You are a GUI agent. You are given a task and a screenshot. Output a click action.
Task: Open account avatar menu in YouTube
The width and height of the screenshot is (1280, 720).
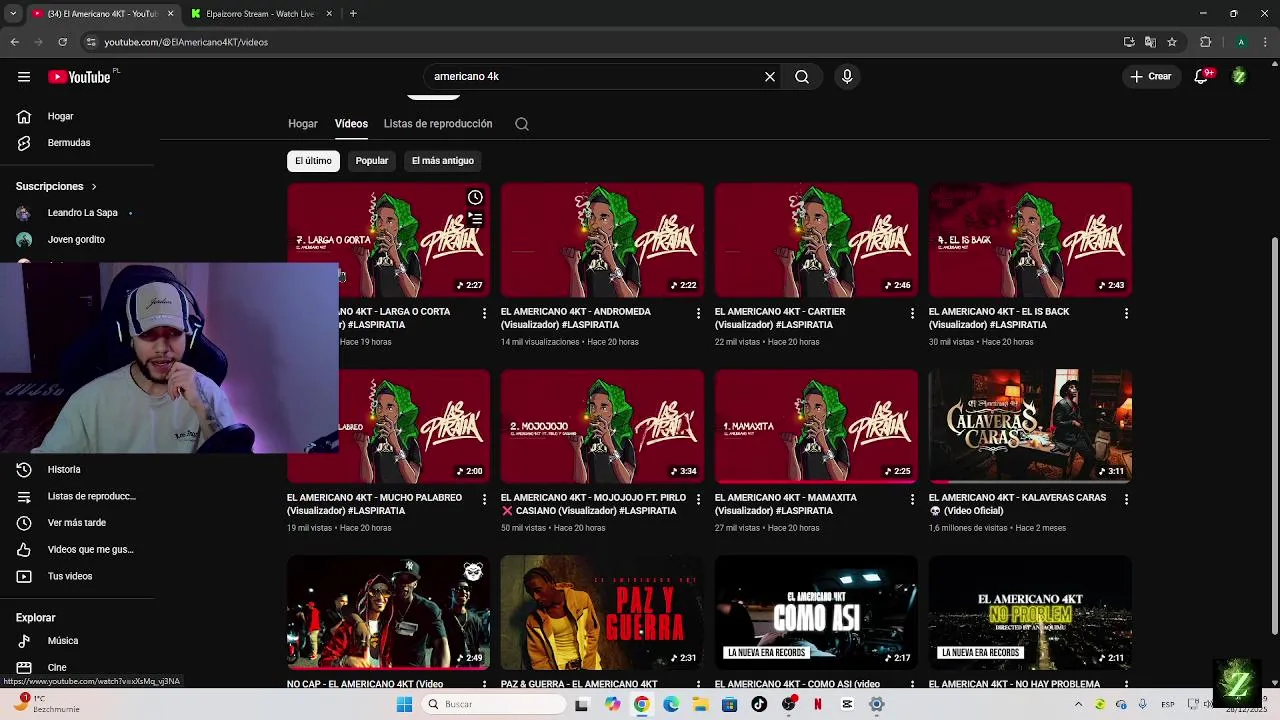point(1239,76)
